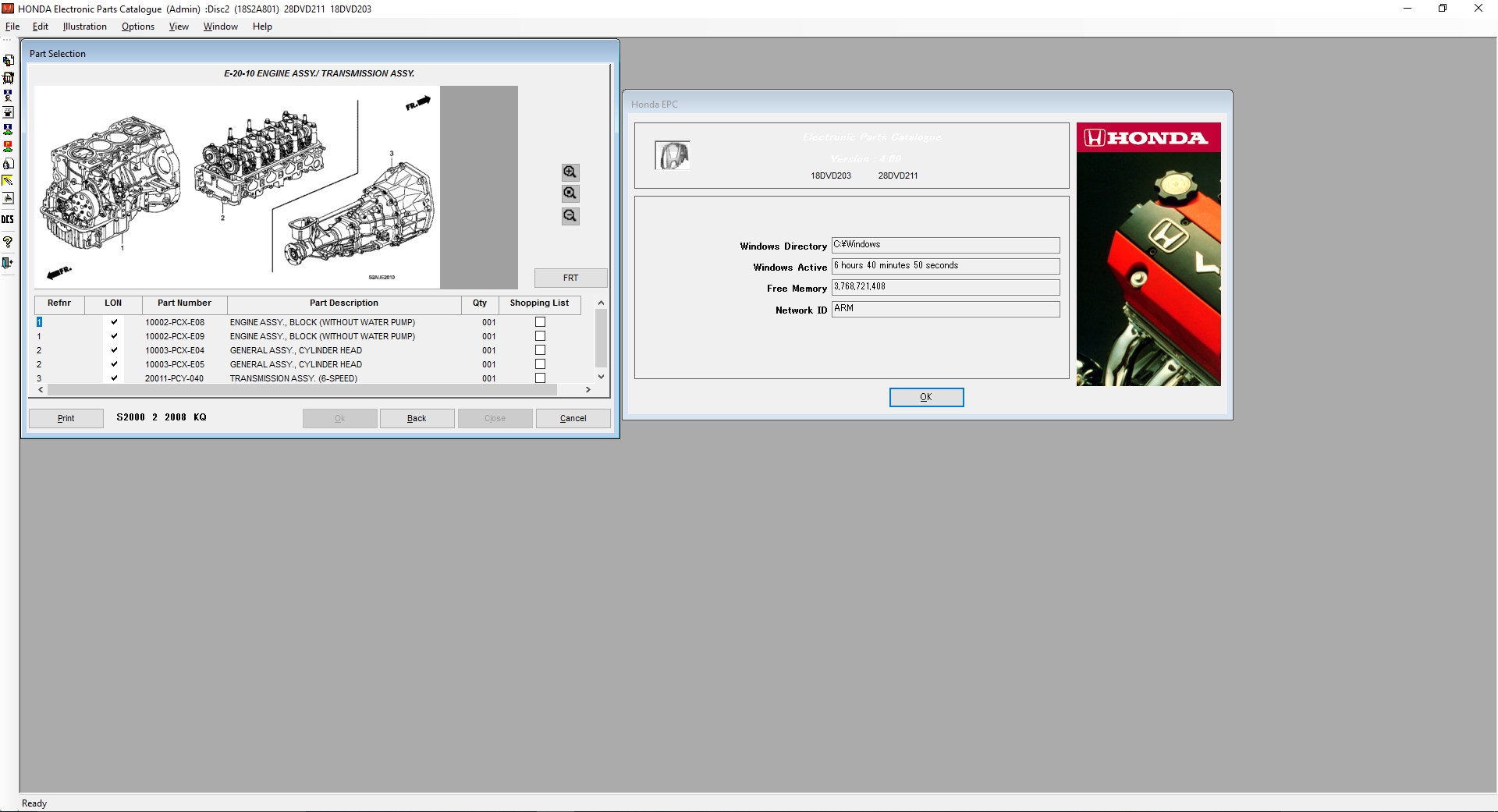Open the View menu

pos(179,27)
